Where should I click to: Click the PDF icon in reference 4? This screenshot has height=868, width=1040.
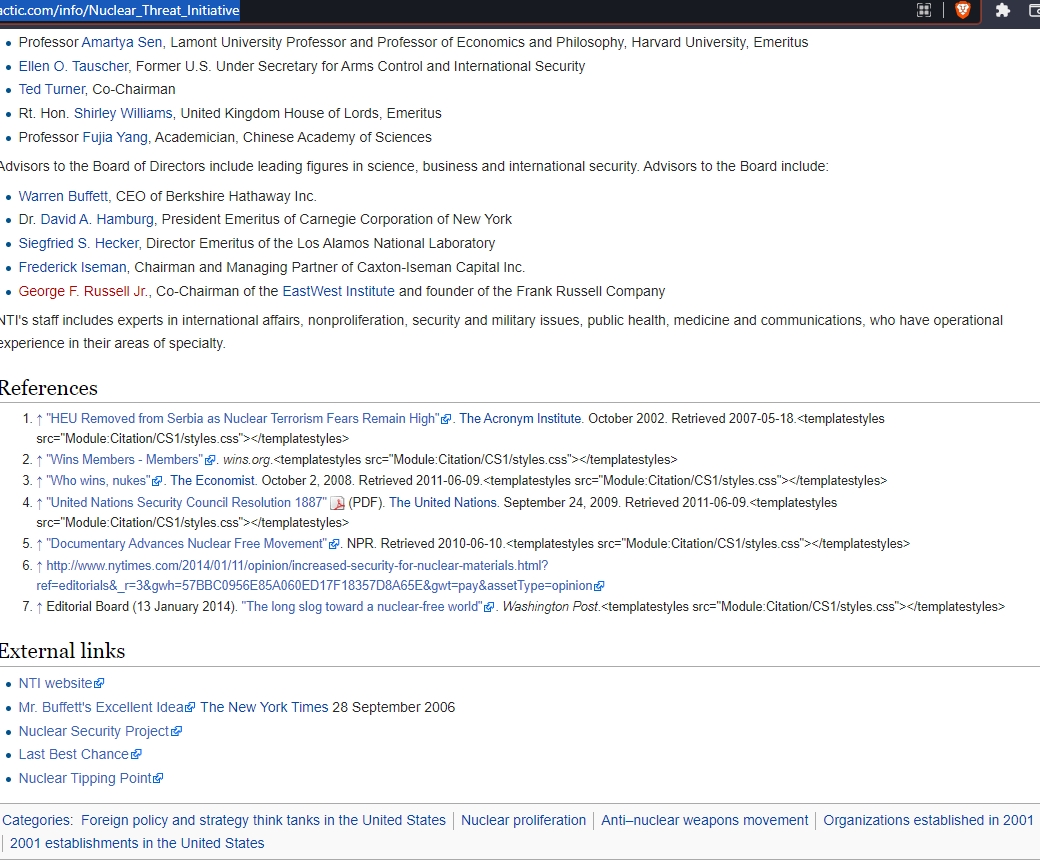pyautogui.click(x=338, y=503)
